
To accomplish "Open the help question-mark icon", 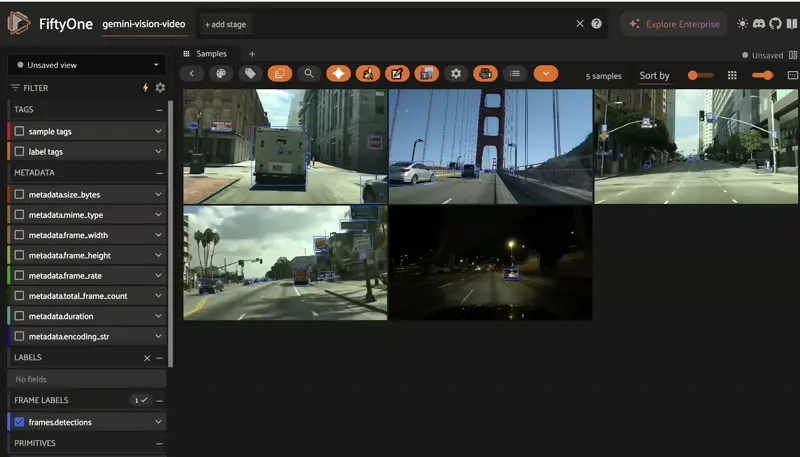I will (x=596, y=23).
